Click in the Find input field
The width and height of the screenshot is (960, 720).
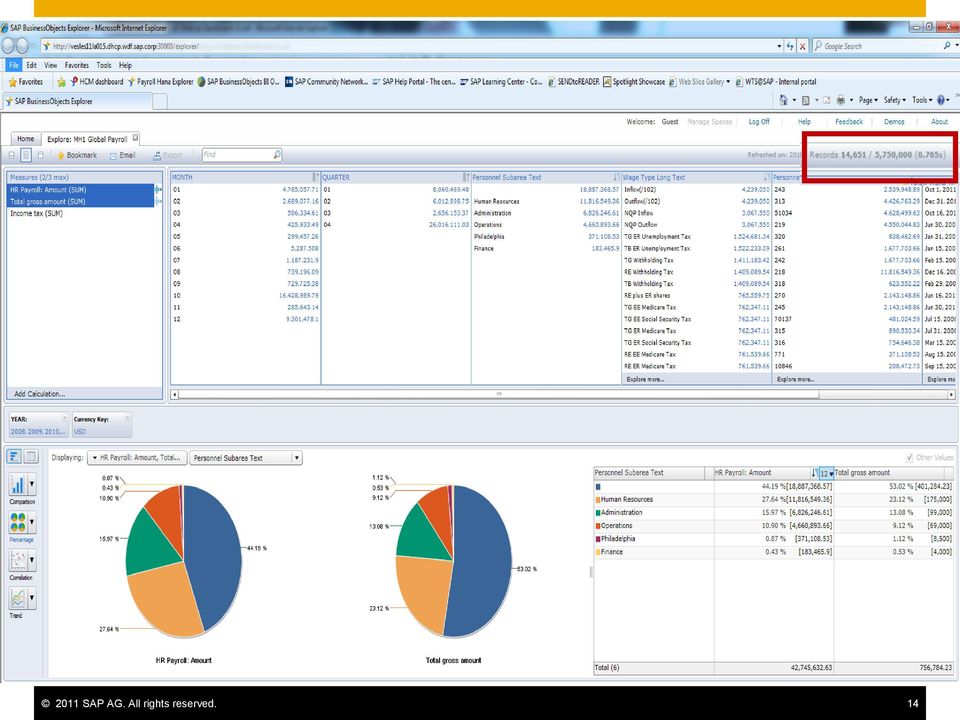point(236,154)
